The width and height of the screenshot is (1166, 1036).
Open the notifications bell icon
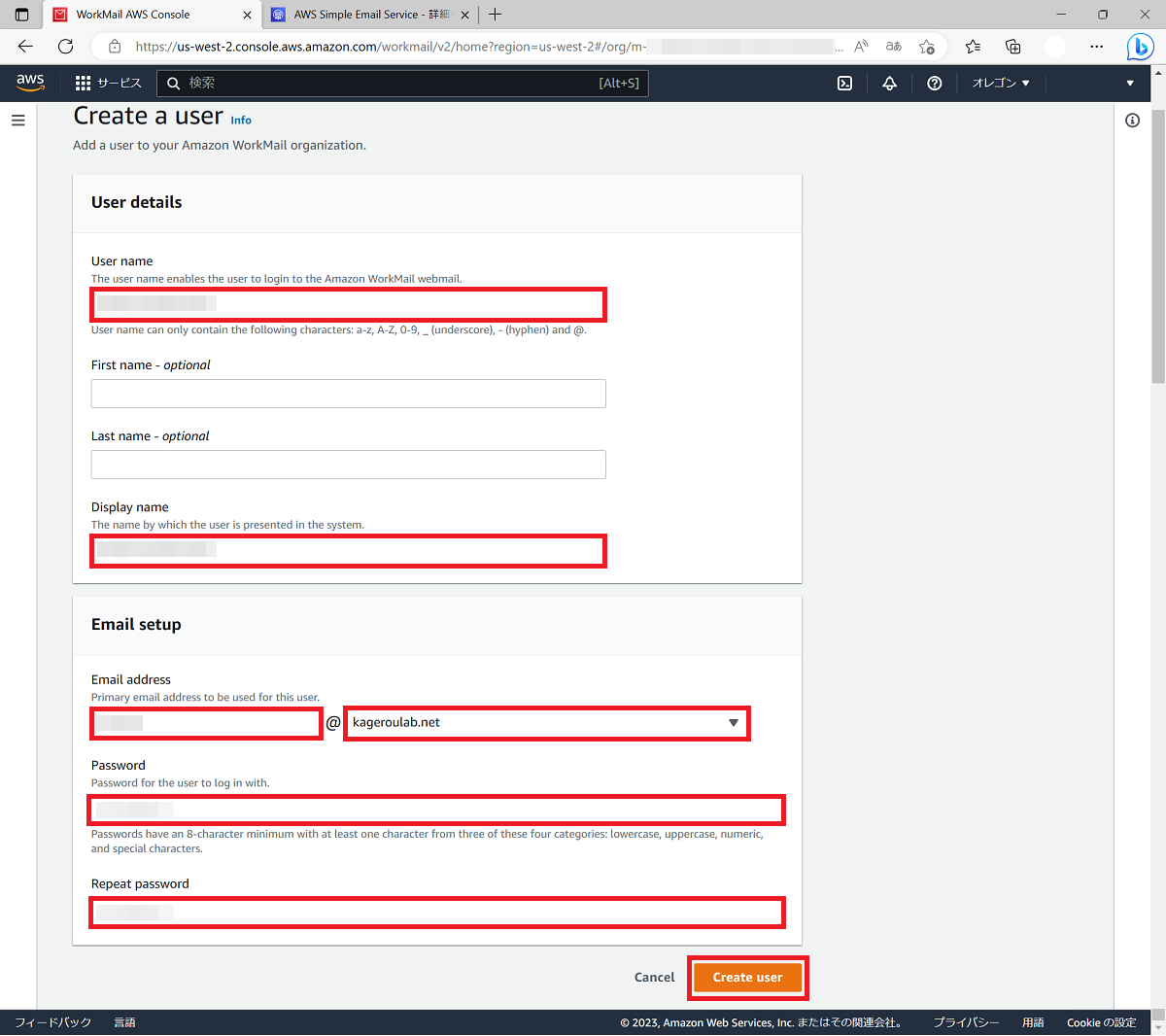(x=889, y=83)
